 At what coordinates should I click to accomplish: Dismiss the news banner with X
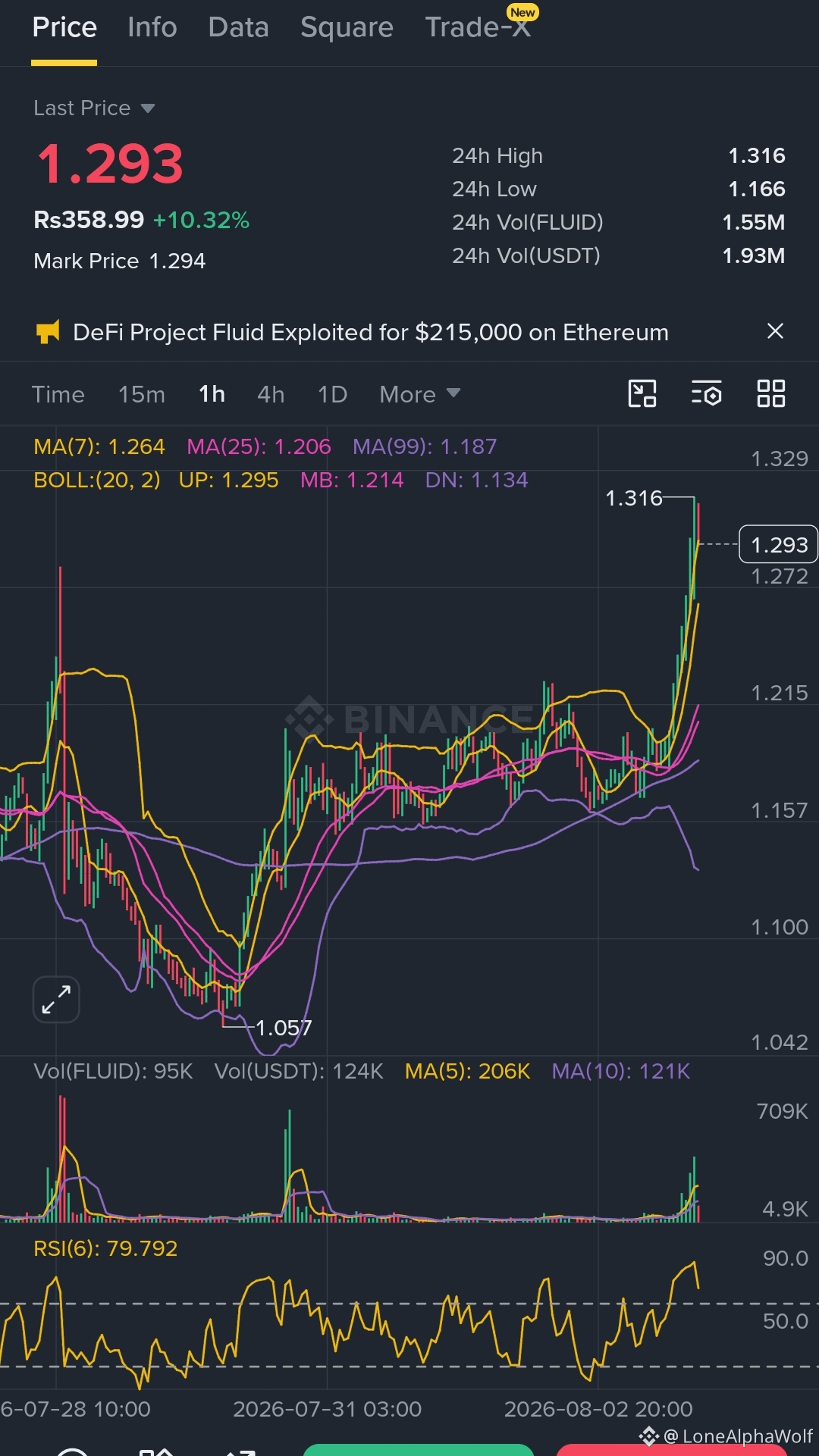tap(775, 331)
